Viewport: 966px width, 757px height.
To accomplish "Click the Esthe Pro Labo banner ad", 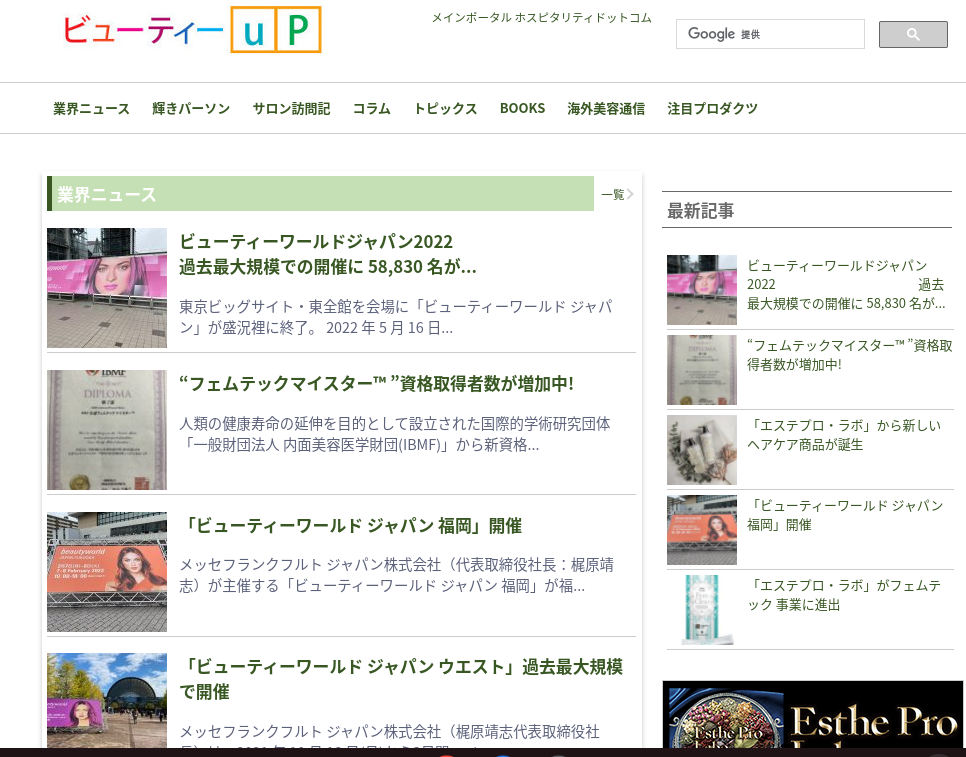I will coord(813,714).
